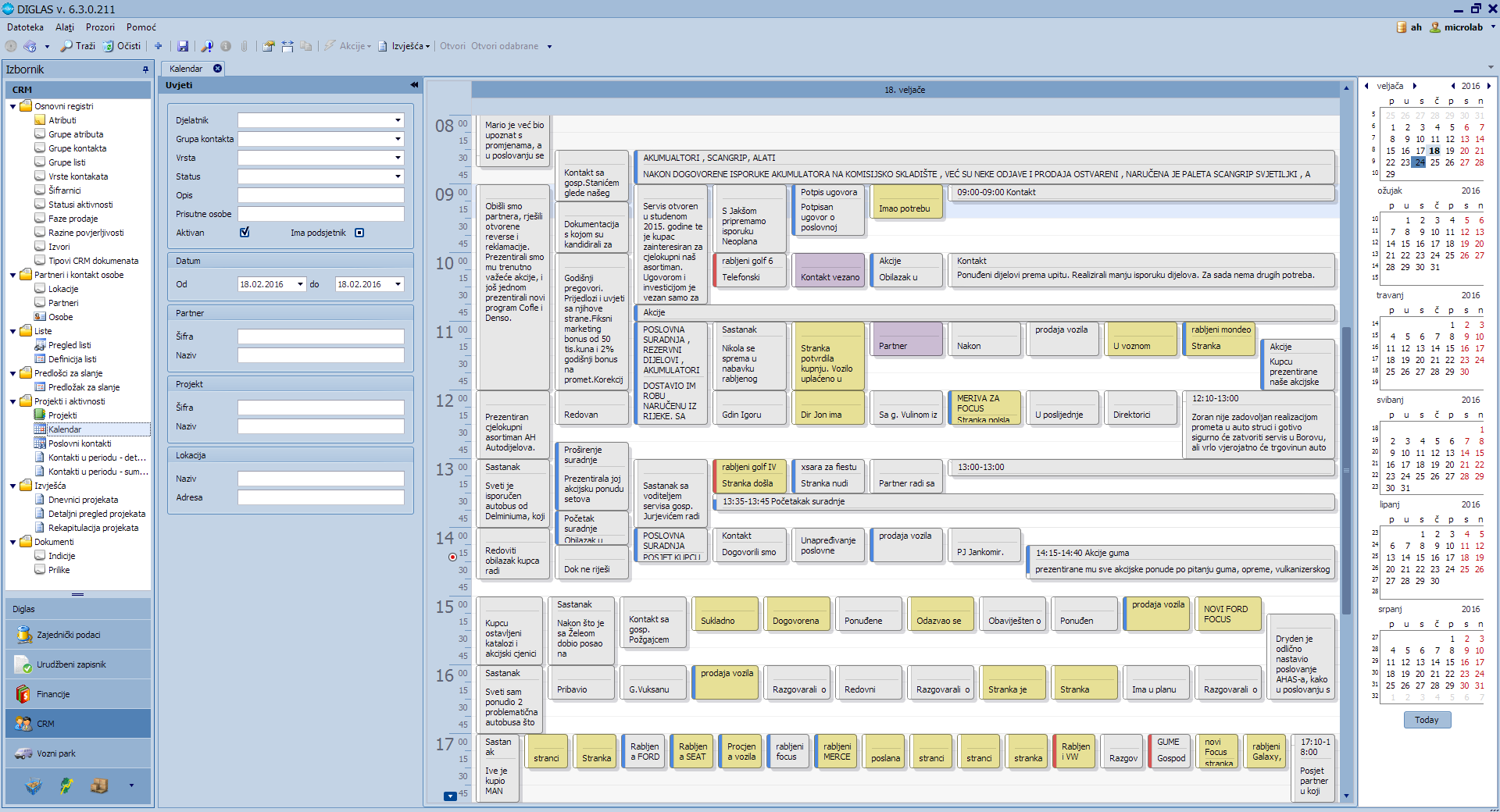
Task: Toggle the Aktivan checkbox
Action: [245, 233]
